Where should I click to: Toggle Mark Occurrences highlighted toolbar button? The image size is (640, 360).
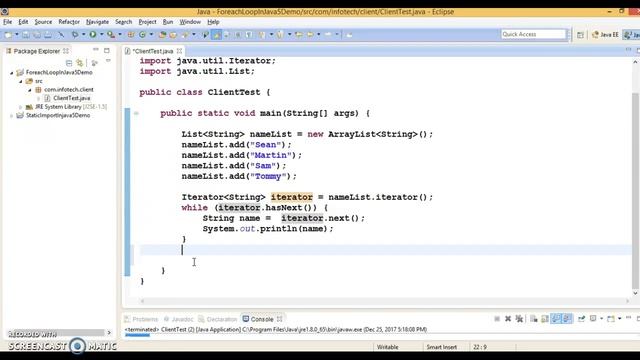216,35
